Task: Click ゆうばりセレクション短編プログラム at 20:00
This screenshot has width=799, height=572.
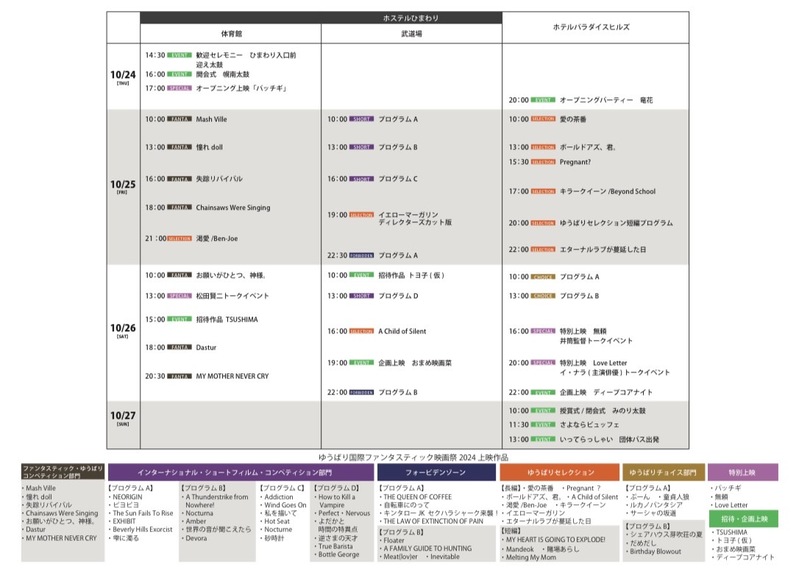Action: tap(591, 223)
